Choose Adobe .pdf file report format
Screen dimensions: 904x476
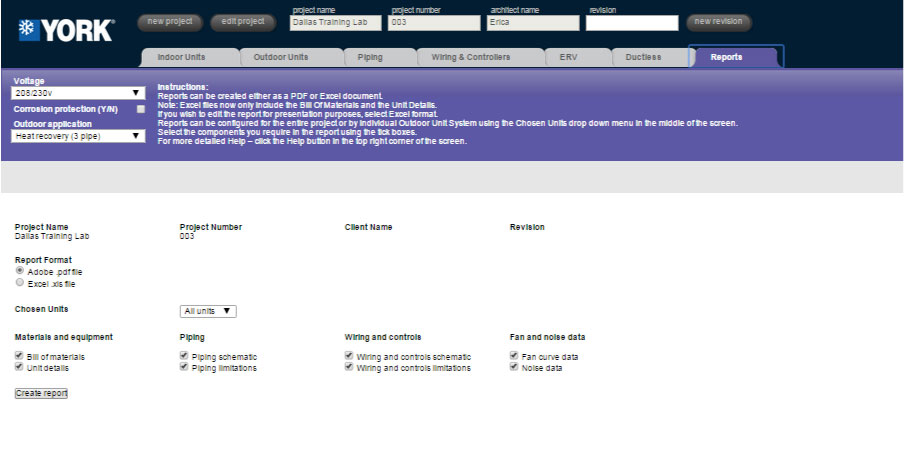20,271
